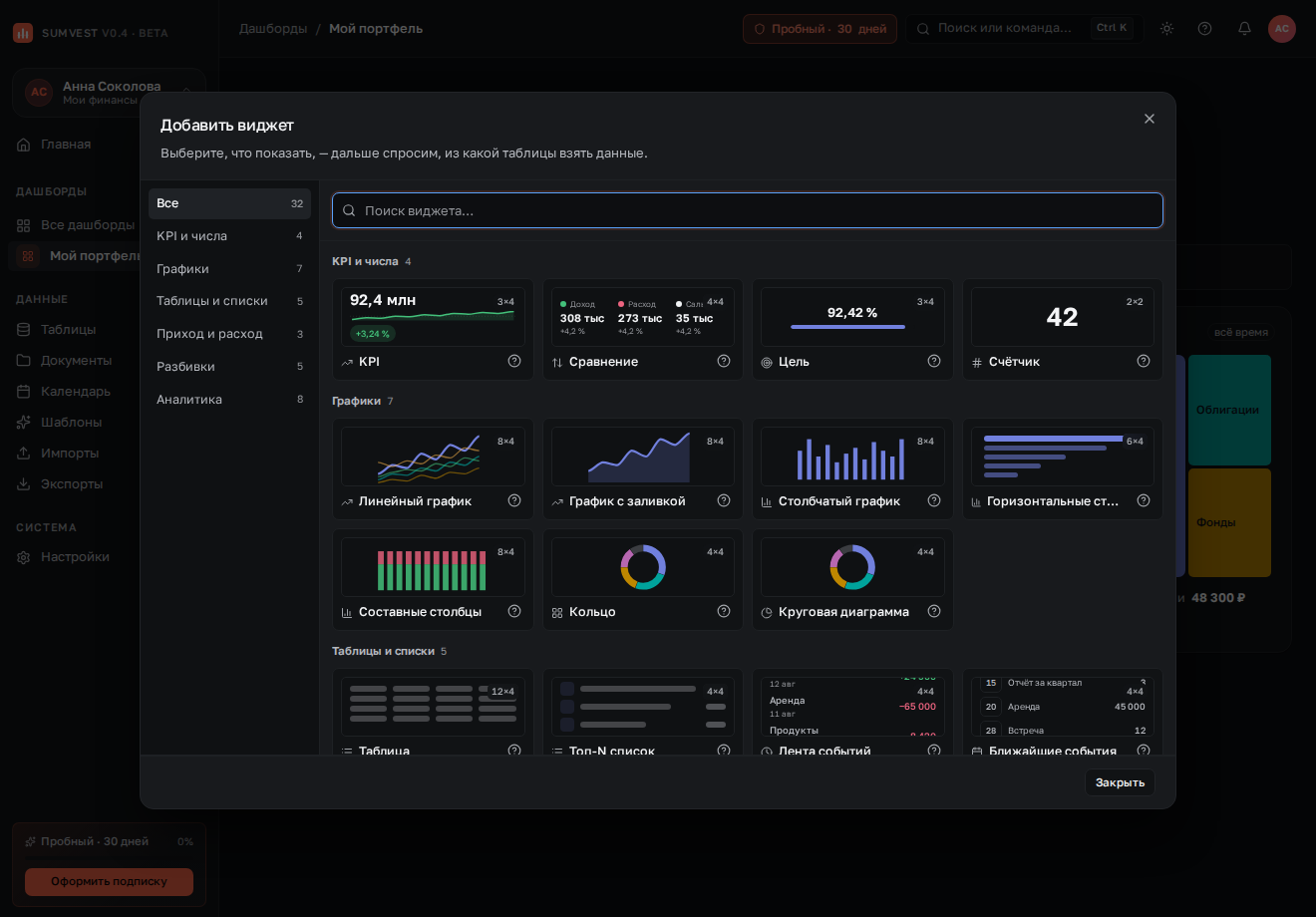Image resolution: width=1316 pixels, height=917 pixels.
Task: Switch to the Графики category
Action: pyautogui.click(x=229, y=269)
